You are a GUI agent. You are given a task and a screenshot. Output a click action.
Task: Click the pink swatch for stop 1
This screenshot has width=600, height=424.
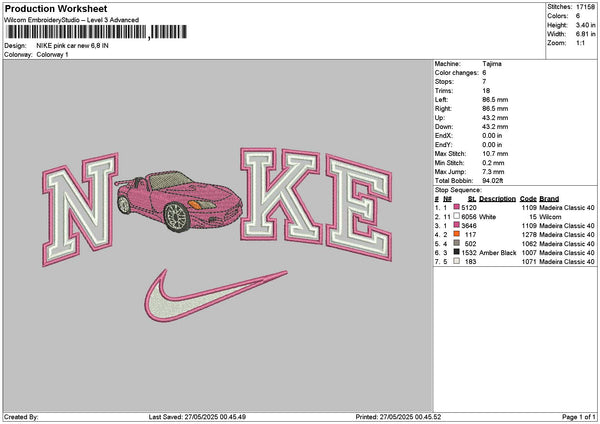(x=457, y=207)
